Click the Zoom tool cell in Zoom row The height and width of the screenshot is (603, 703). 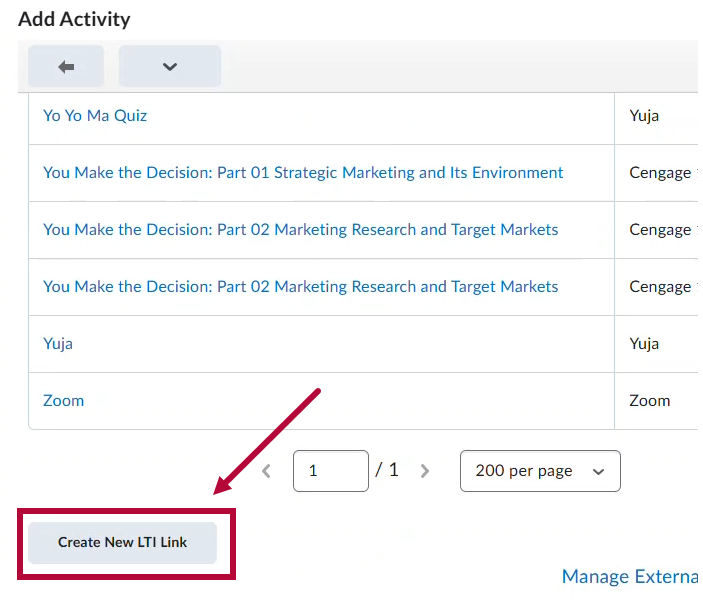click(649, 401)
